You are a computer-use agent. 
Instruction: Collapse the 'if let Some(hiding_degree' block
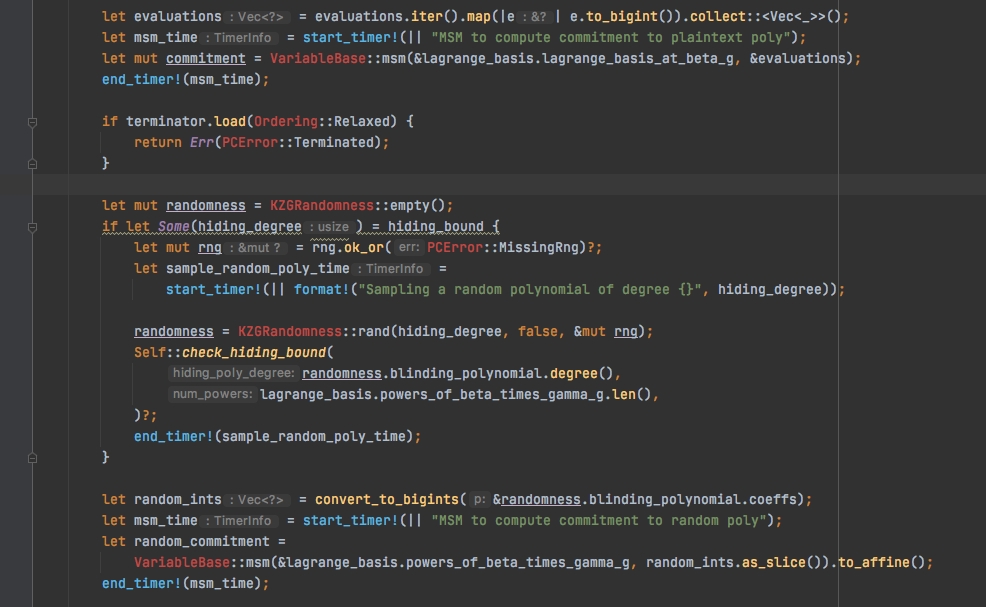[32, 227]
